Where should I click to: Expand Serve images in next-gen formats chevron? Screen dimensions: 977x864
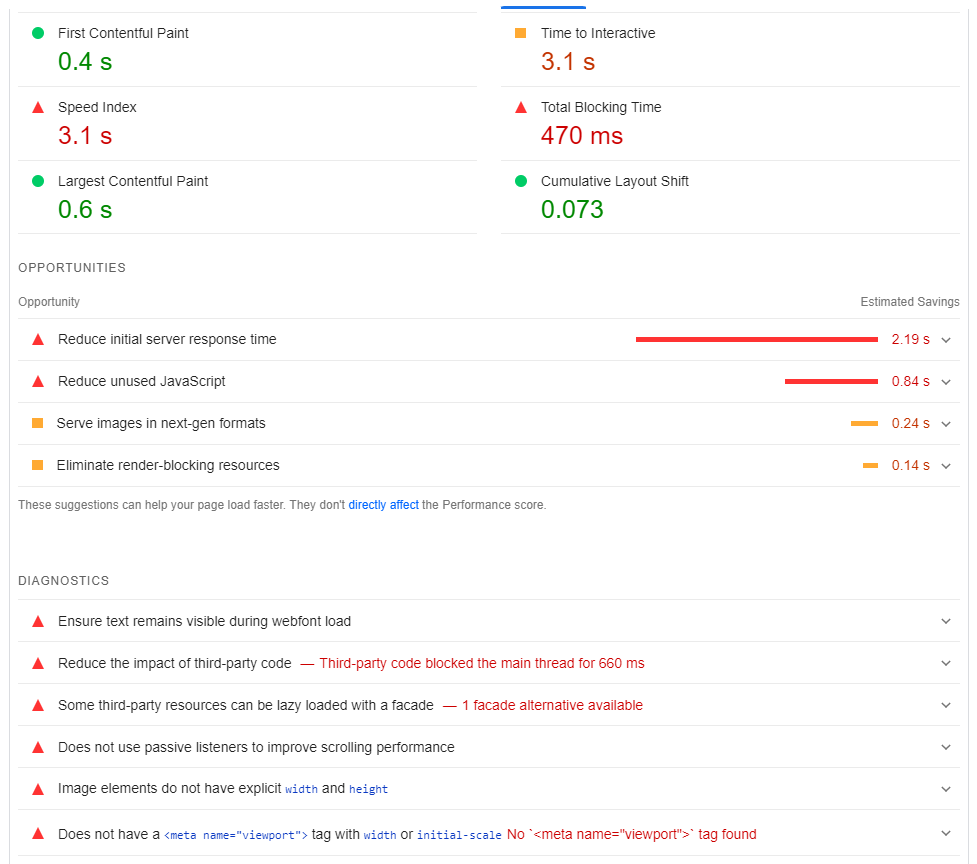(946, 424)
